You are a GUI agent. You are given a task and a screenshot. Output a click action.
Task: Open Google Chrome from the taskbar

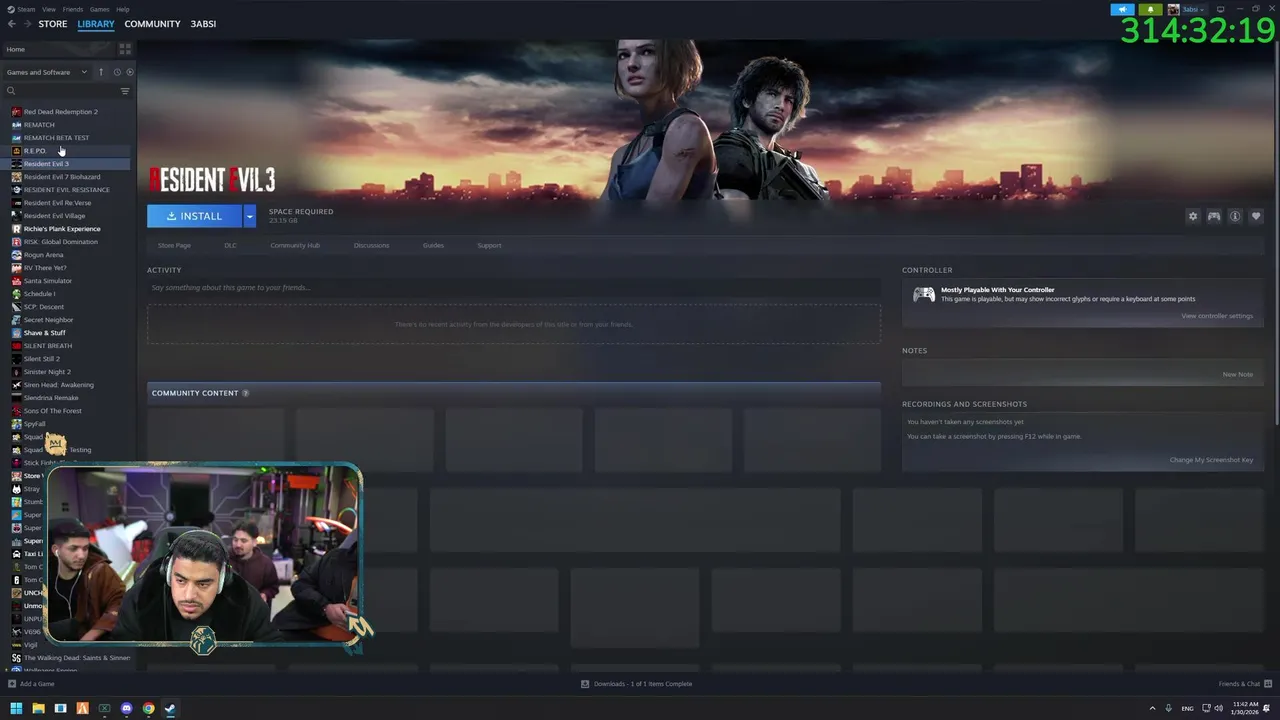[x=148, y=709]
